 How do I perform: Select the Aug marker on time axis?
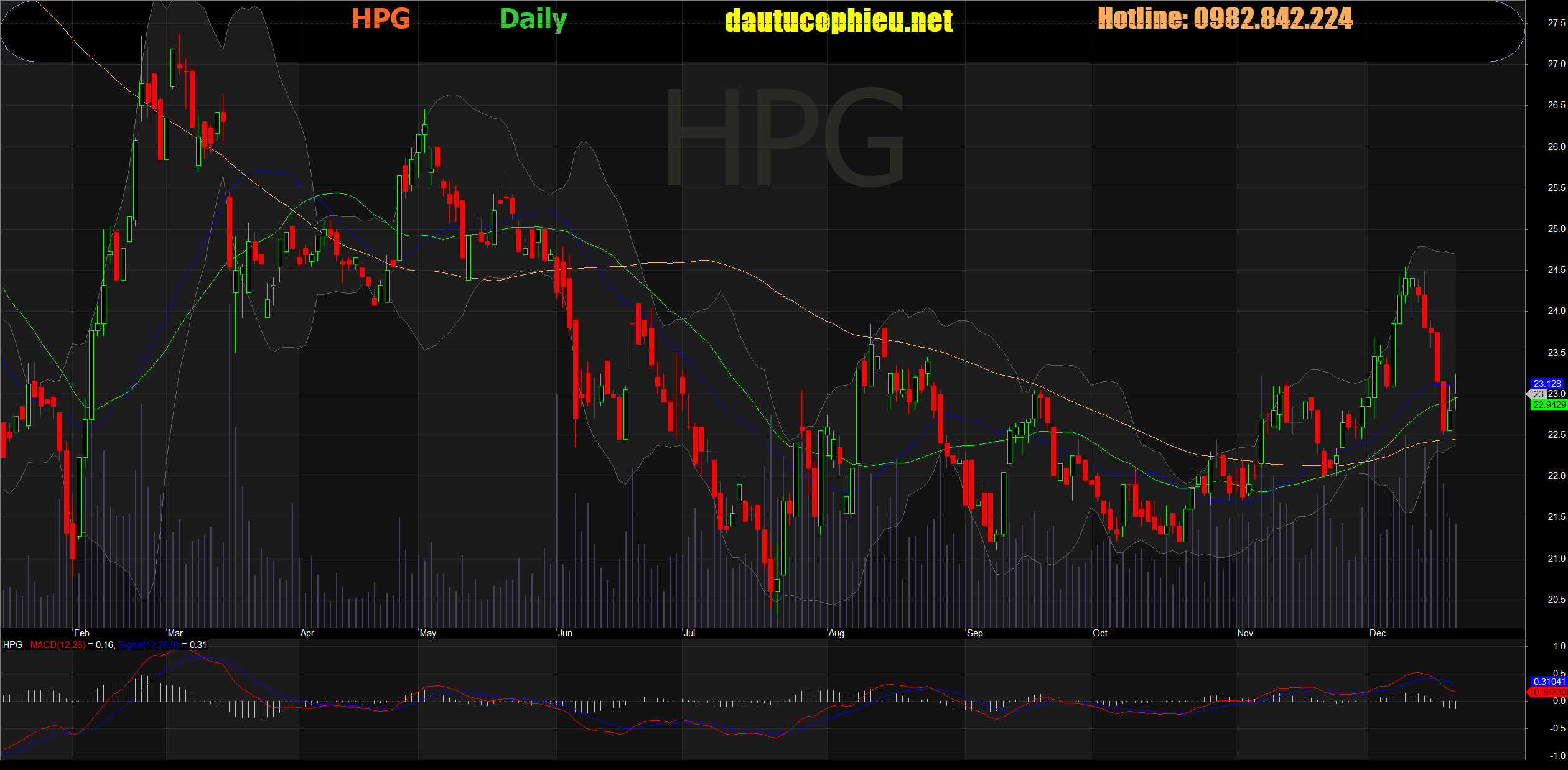click(836, 633)
